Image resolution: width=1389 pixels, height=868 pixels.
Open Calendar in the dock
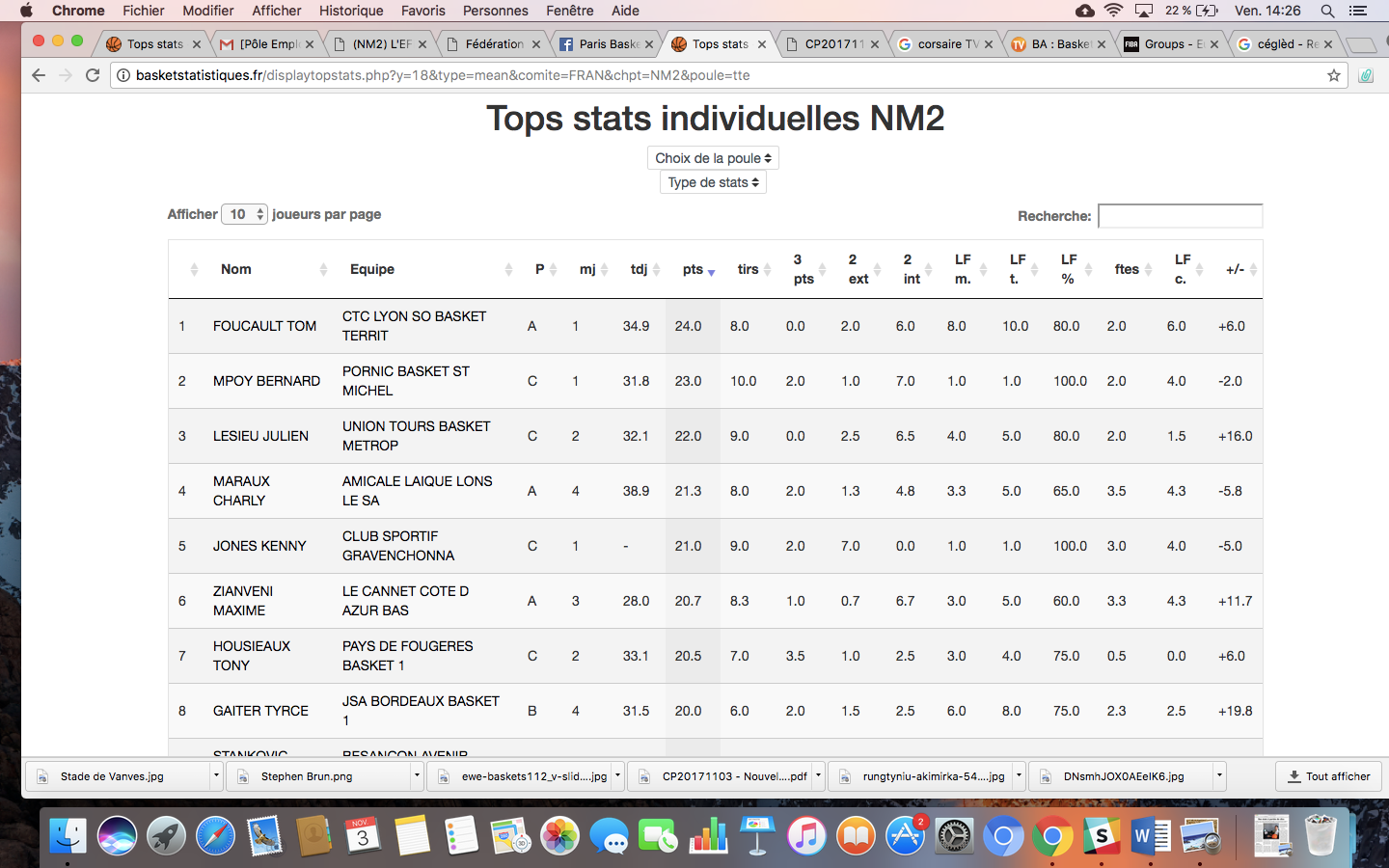(x=363, y=835)
